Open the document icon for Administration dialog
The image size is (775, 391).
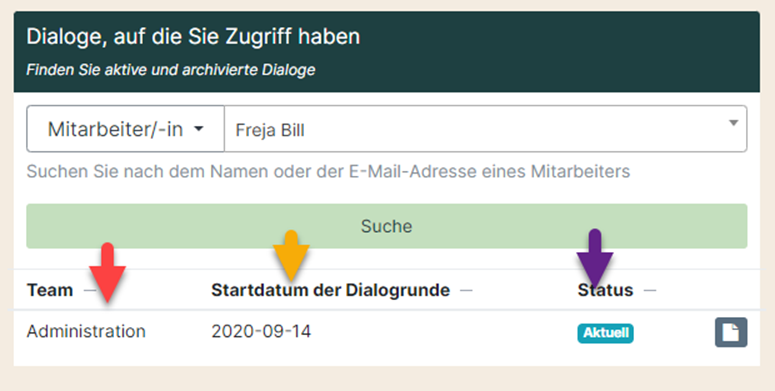[x=731, y=332]
